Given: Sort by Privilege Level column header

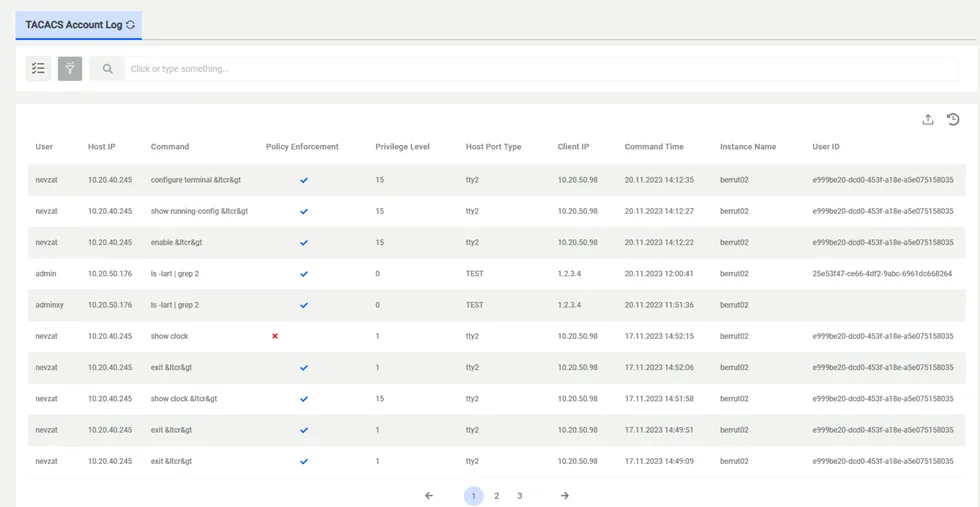Looking at the screenshot, I should [x=402, y=147].
